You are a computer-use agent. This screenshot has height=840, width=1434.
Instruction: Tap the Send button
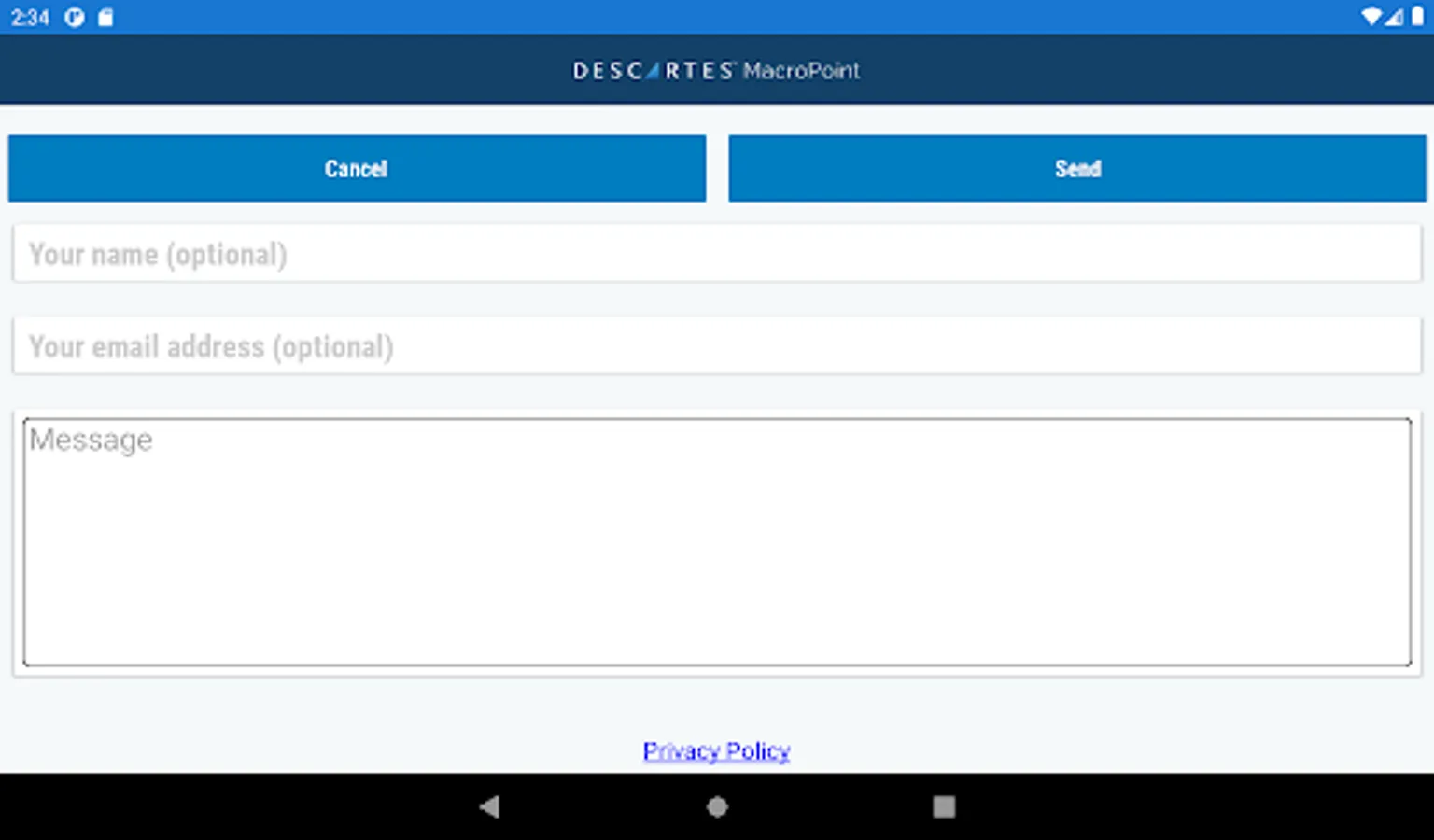click(x=1077, y=168)
